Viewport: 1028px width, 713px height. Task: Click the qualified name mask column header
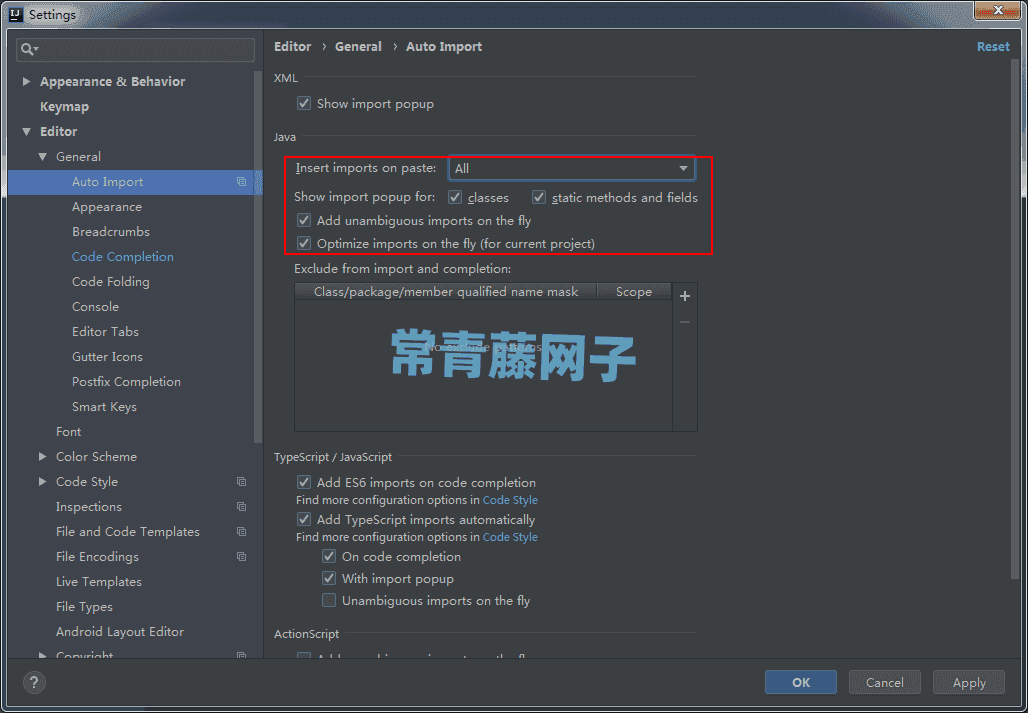[446, 292]
